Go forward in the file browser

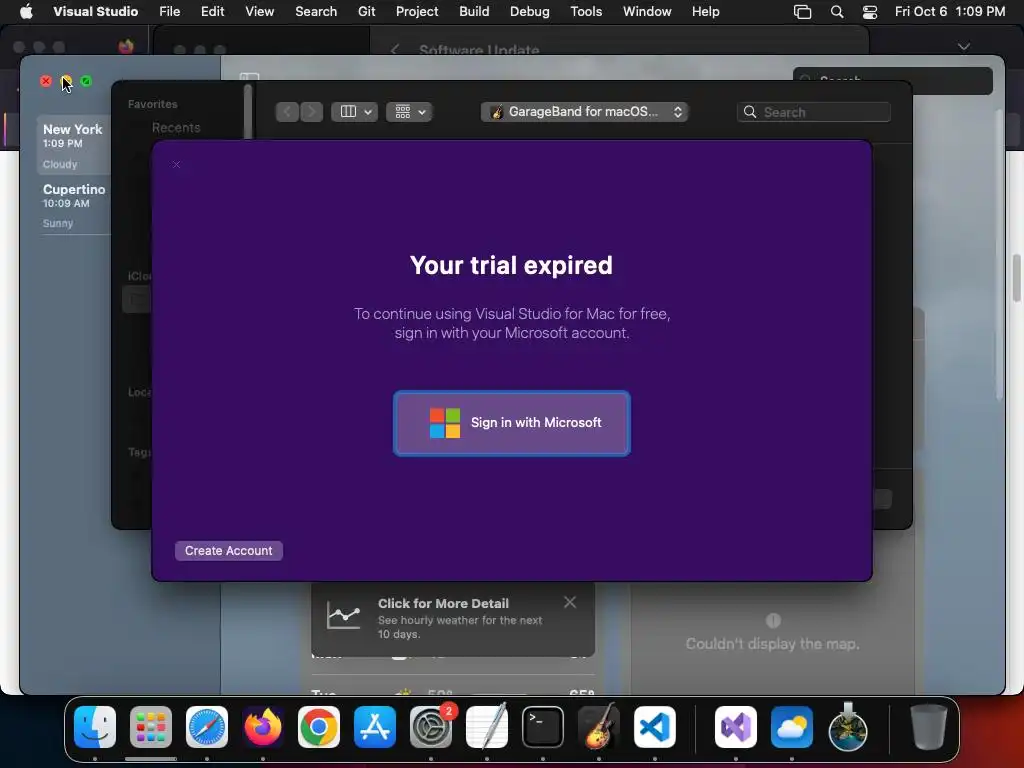(312, 112)
